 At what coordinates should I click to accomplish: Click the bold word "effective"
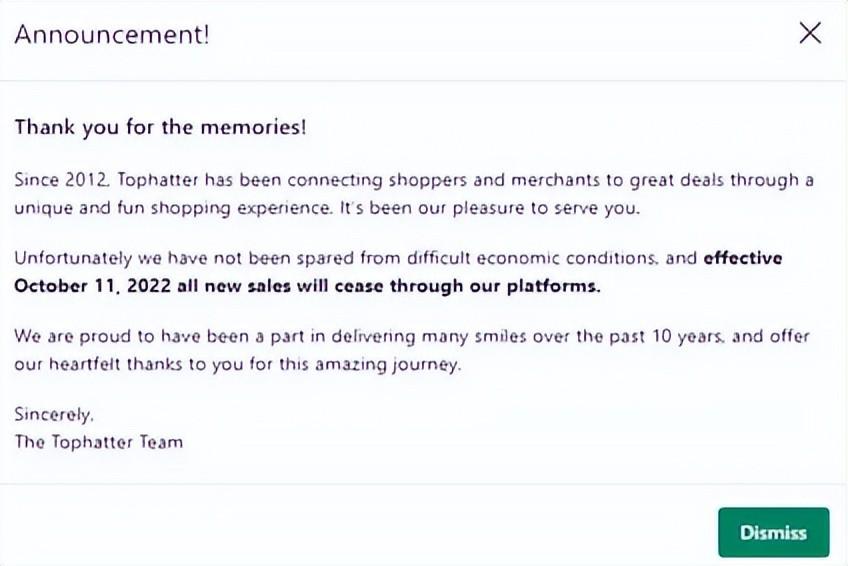[x=742, y=258]
